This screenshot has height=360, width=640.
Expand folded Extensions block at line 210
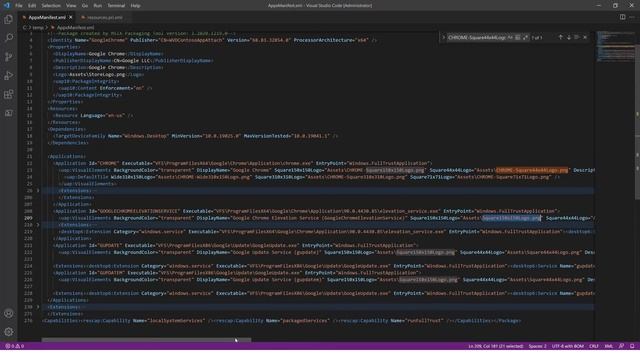(x=38, y=225)
